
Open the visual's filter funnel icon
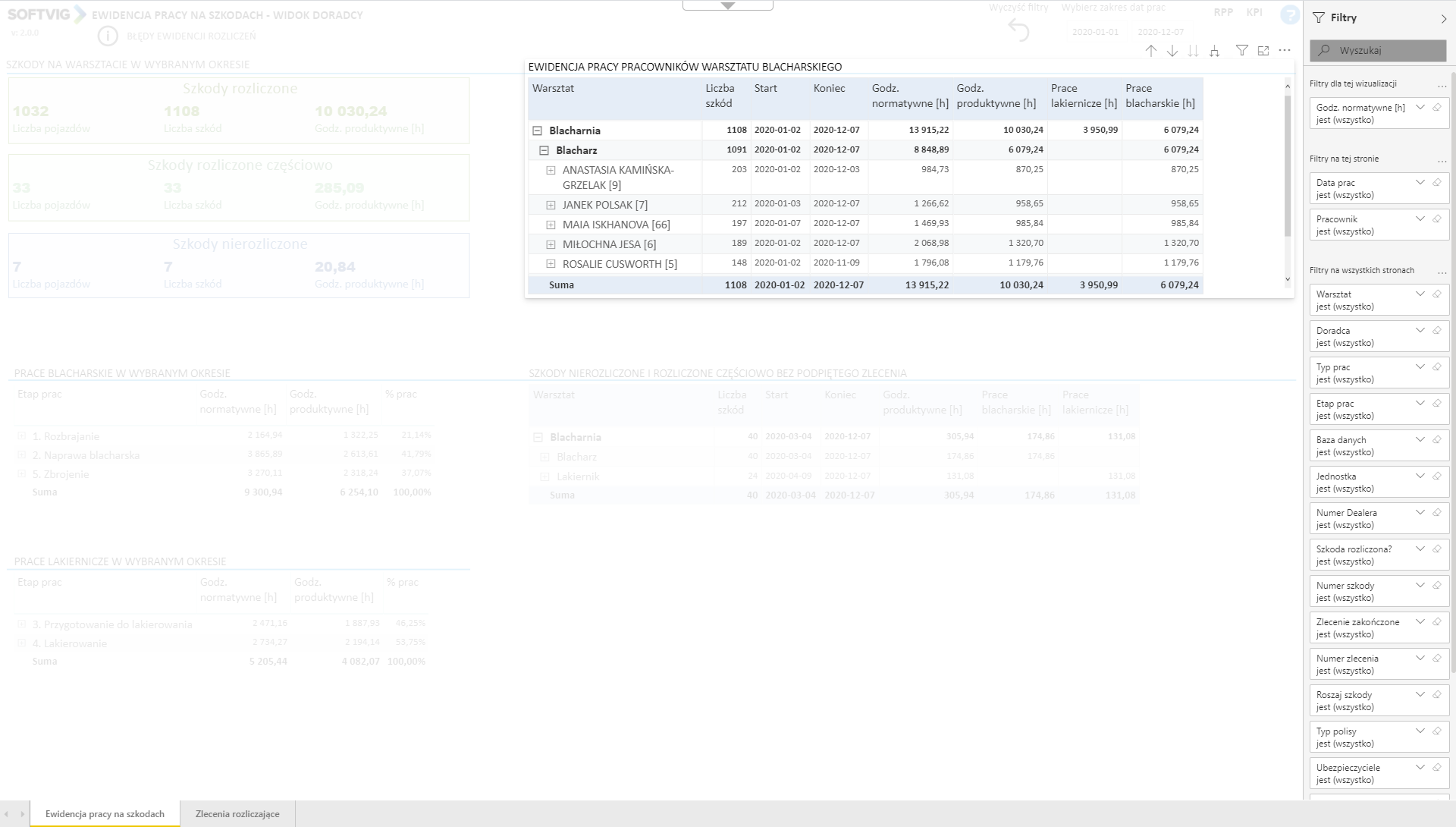pos(1241,51)
